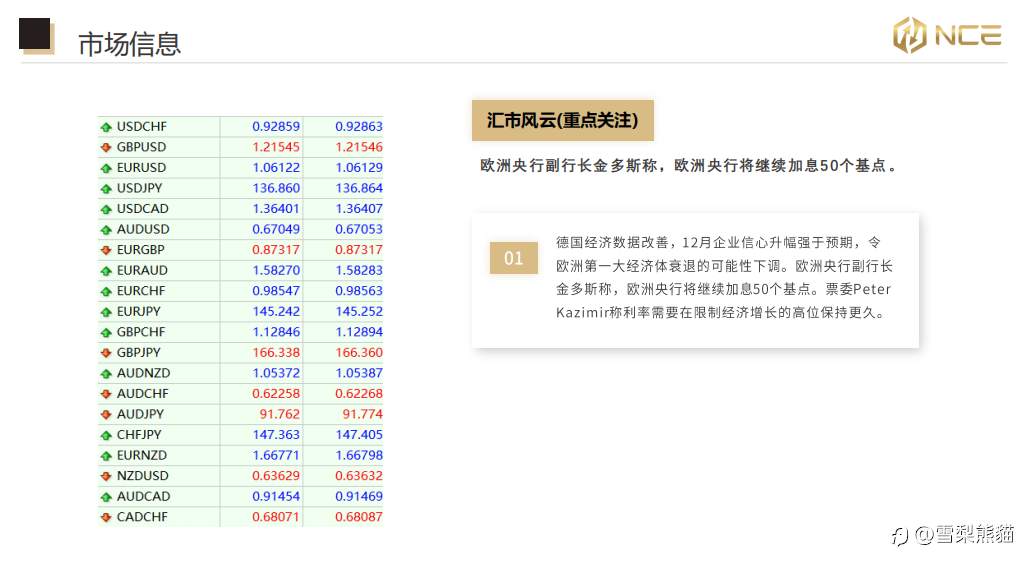Click the red down arrow beside GBPUSD
The height and width of the screenshot is (572, 1025).
click(106, 148)
